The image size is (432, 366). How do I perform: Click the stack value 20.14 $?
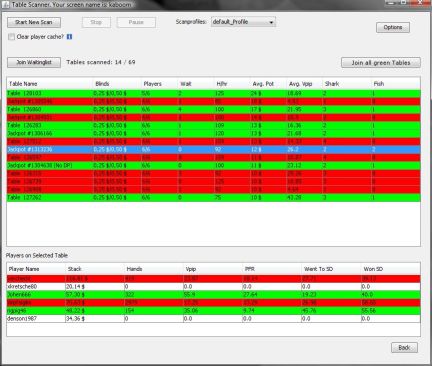click(75, 287)
